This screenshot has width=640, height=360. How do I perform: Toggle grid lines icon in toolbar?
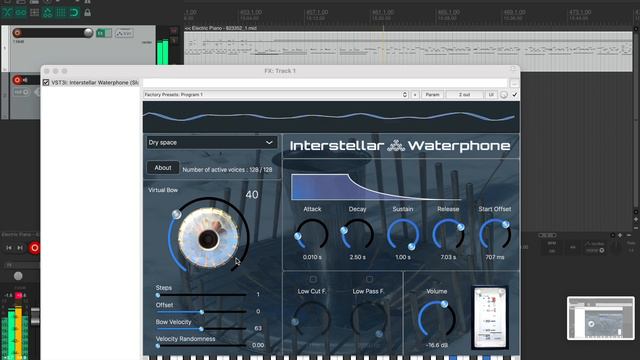point(61,13)
